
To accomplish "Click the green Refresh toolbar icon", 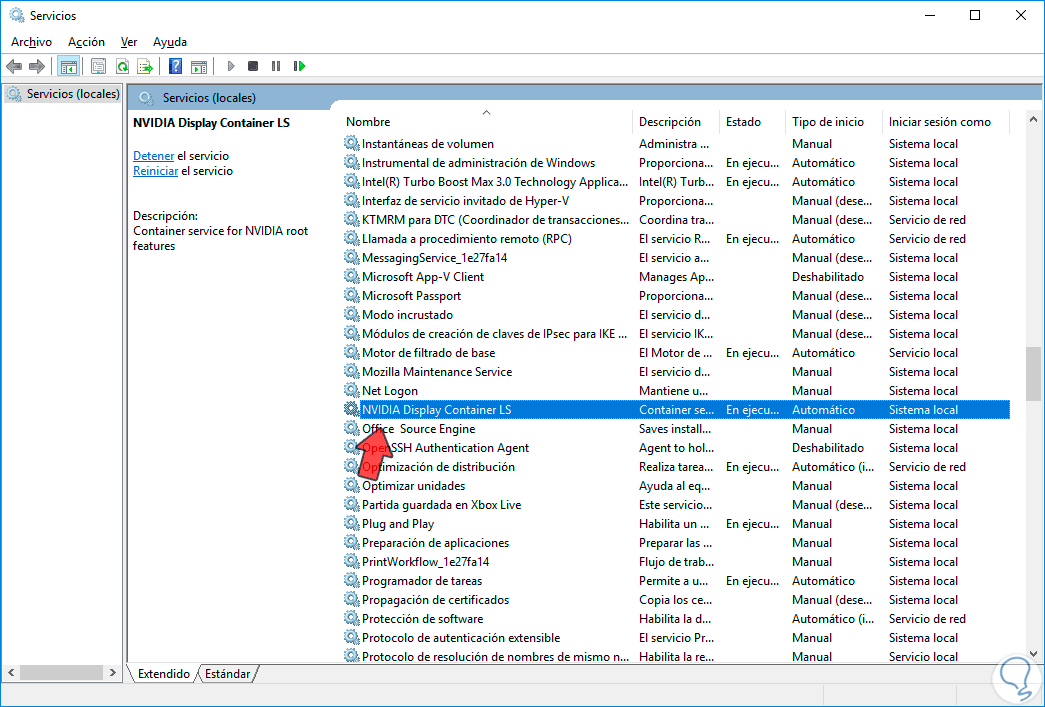I will tap(122, 66).
